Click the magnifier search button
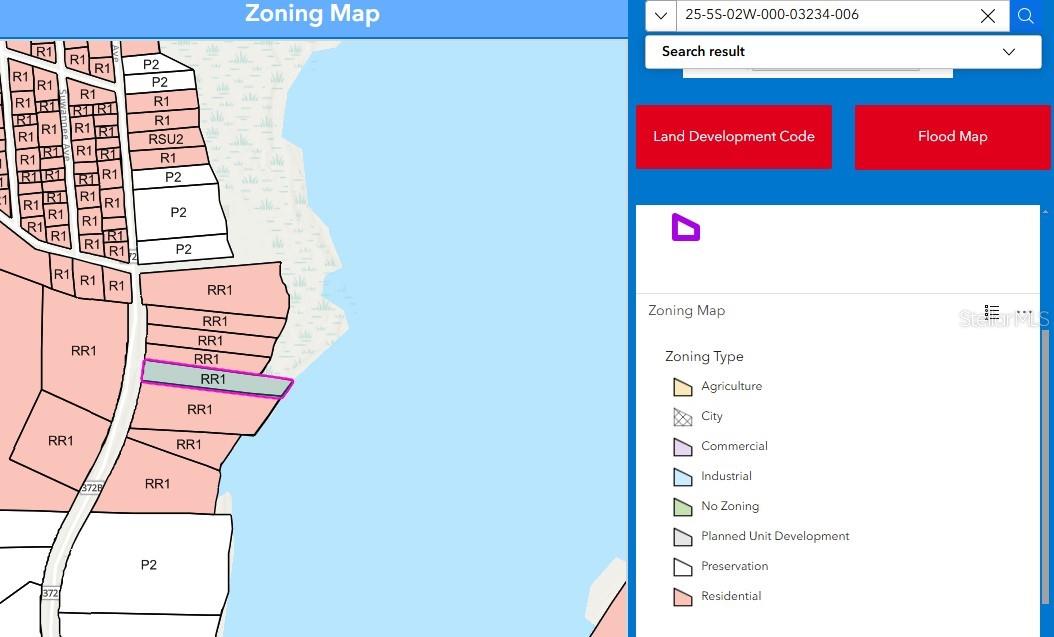Viewport: 1054px width, 637px height. point(1025,16)
